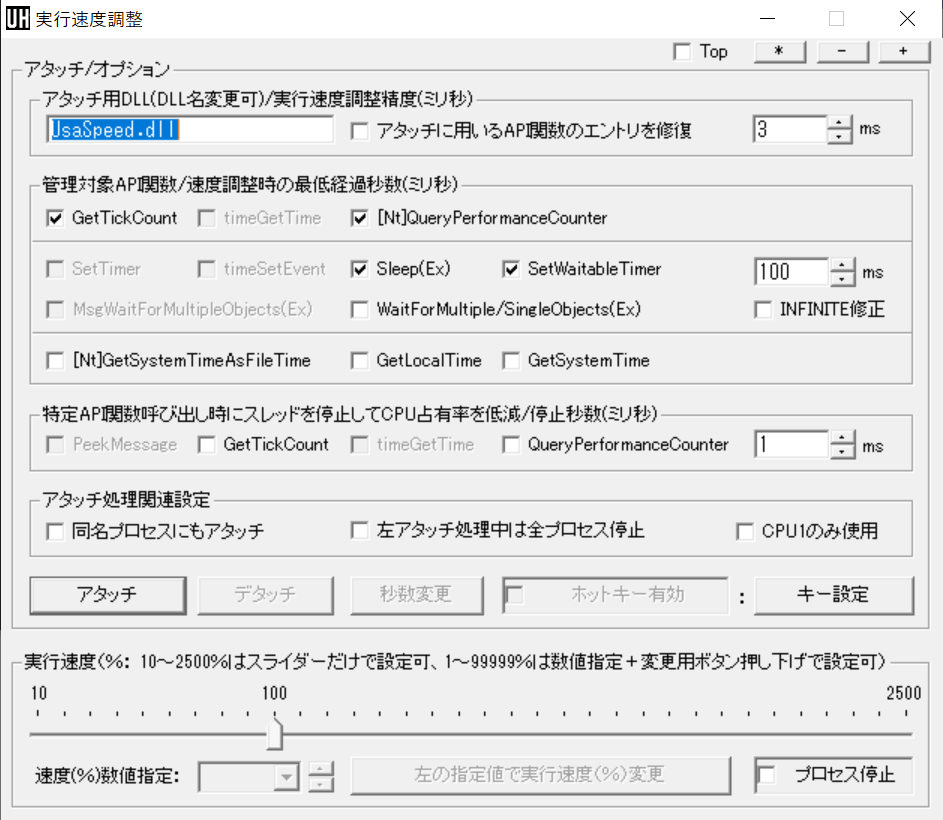The height and width of the screenshot is (820, 943).
Task: Check 左アタッチ処理中は全プロセス停止 option
Action: [x=360, y=530]
